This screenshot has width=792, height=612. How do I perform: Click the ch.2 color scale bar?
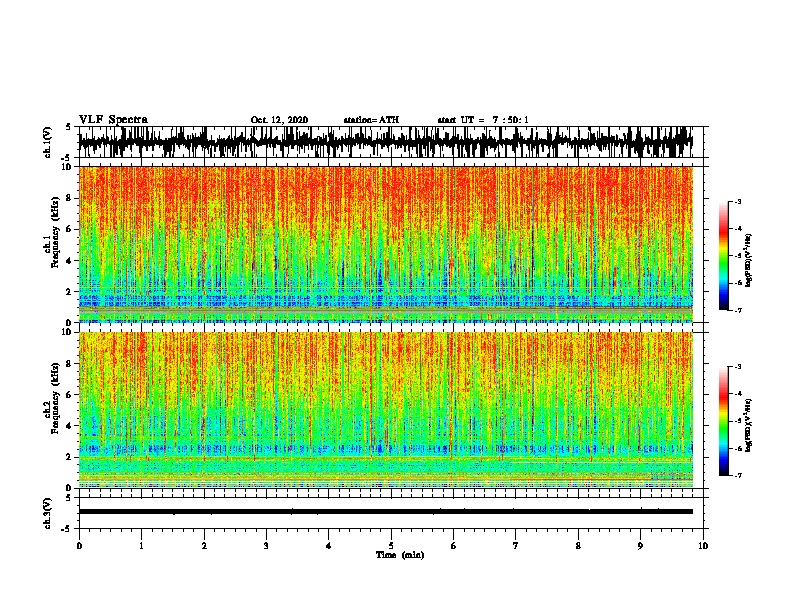[723, 421]
